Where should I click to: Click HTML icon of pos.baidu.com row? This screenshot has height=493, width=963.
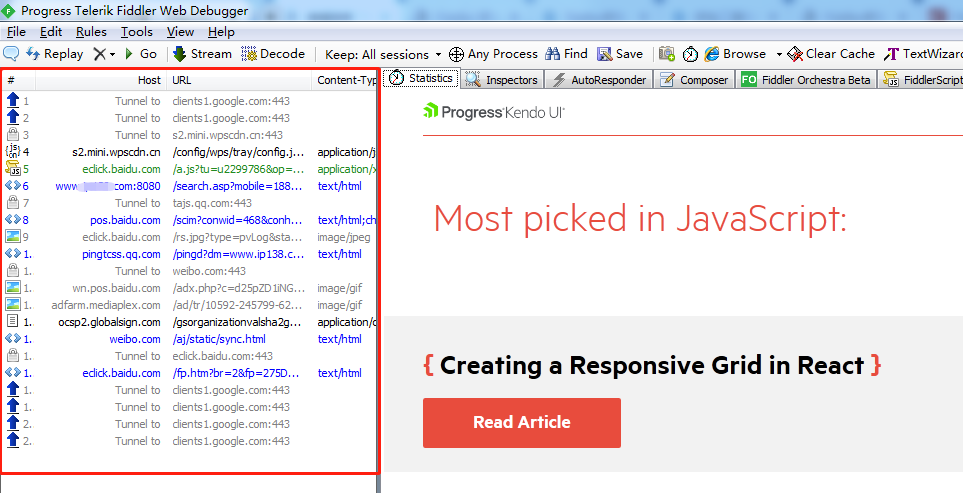[12, 219]
